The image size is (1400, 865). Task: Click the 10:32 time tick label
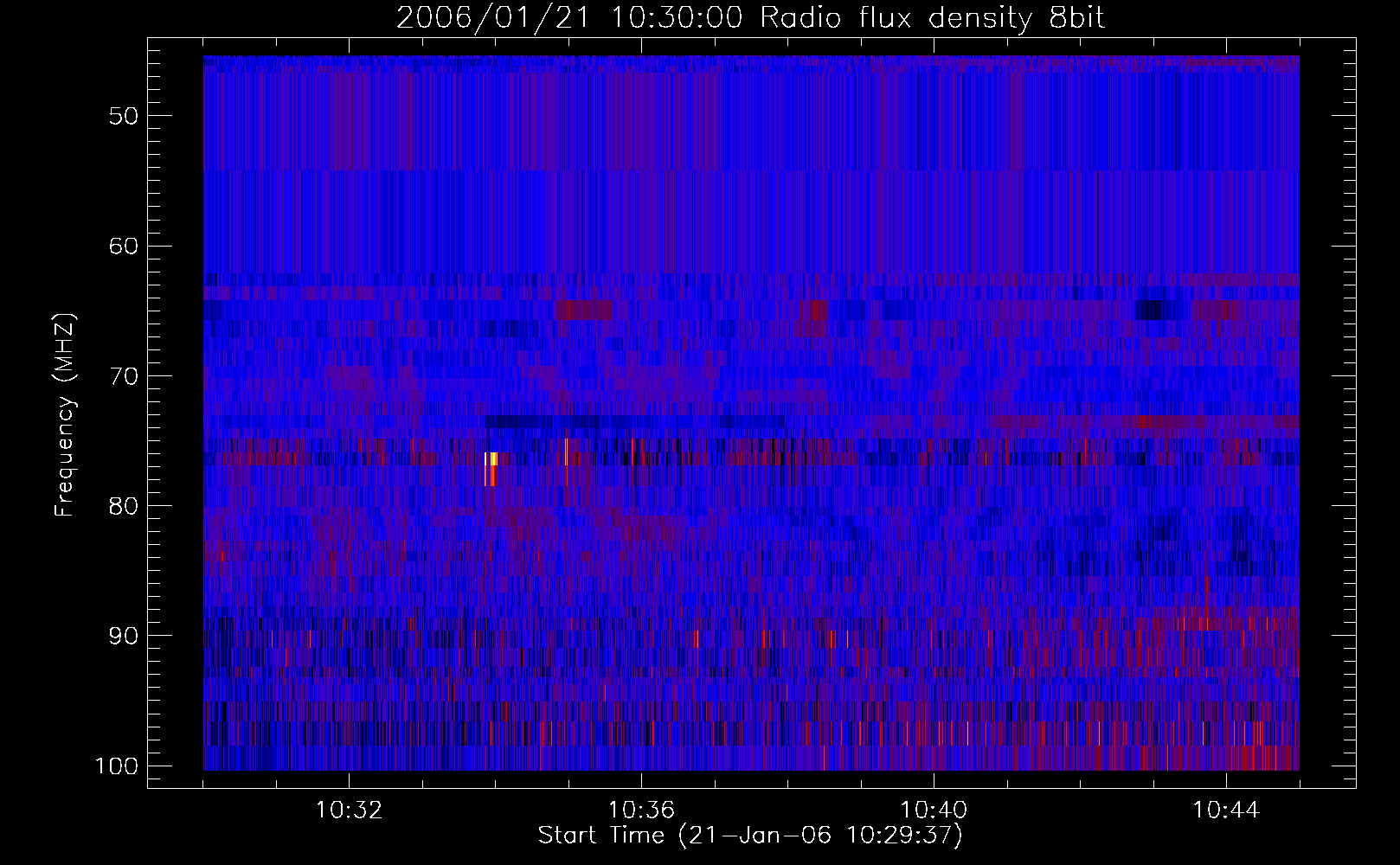(x=349, y=811)
